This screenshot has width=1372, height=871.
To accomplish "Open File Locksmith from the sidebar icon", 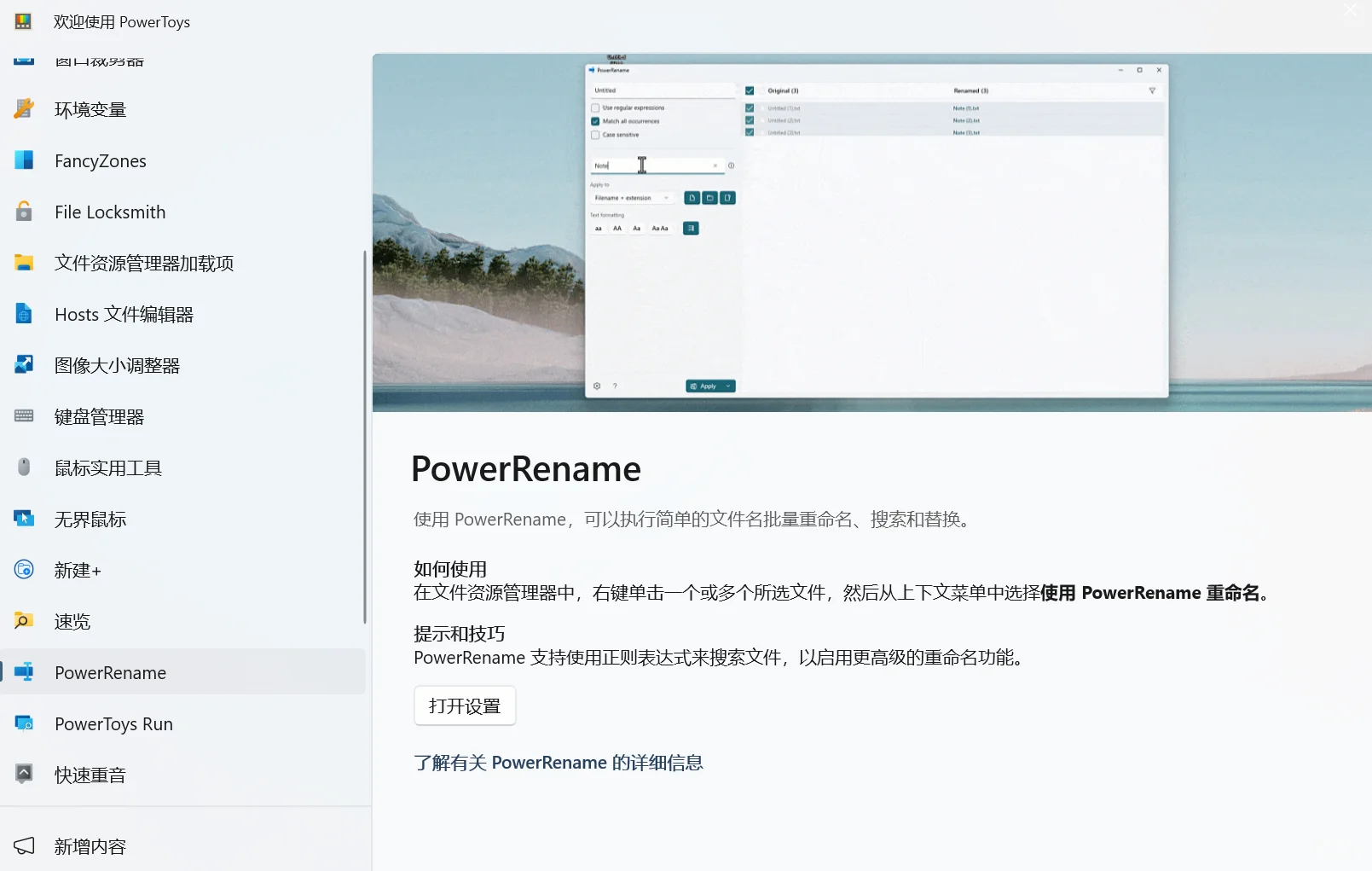I will tap(23, 212).
